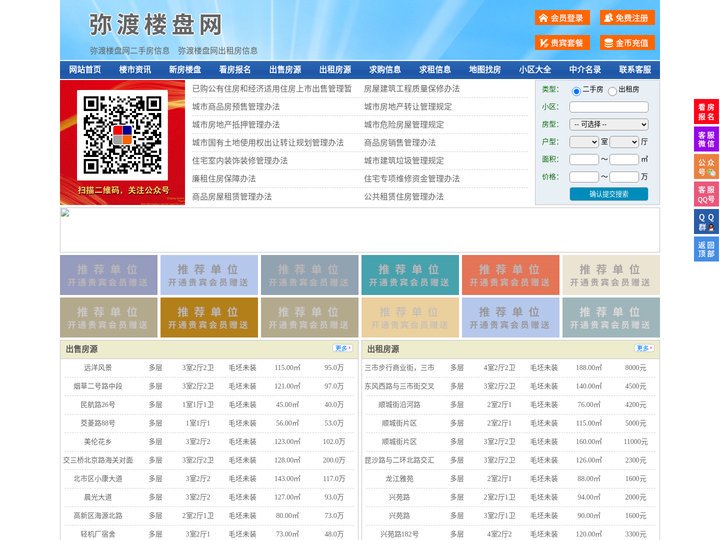Viewport: 720px width, 540px height.
Task: Open 出租房源 navigation item
Action: (335, 70)
